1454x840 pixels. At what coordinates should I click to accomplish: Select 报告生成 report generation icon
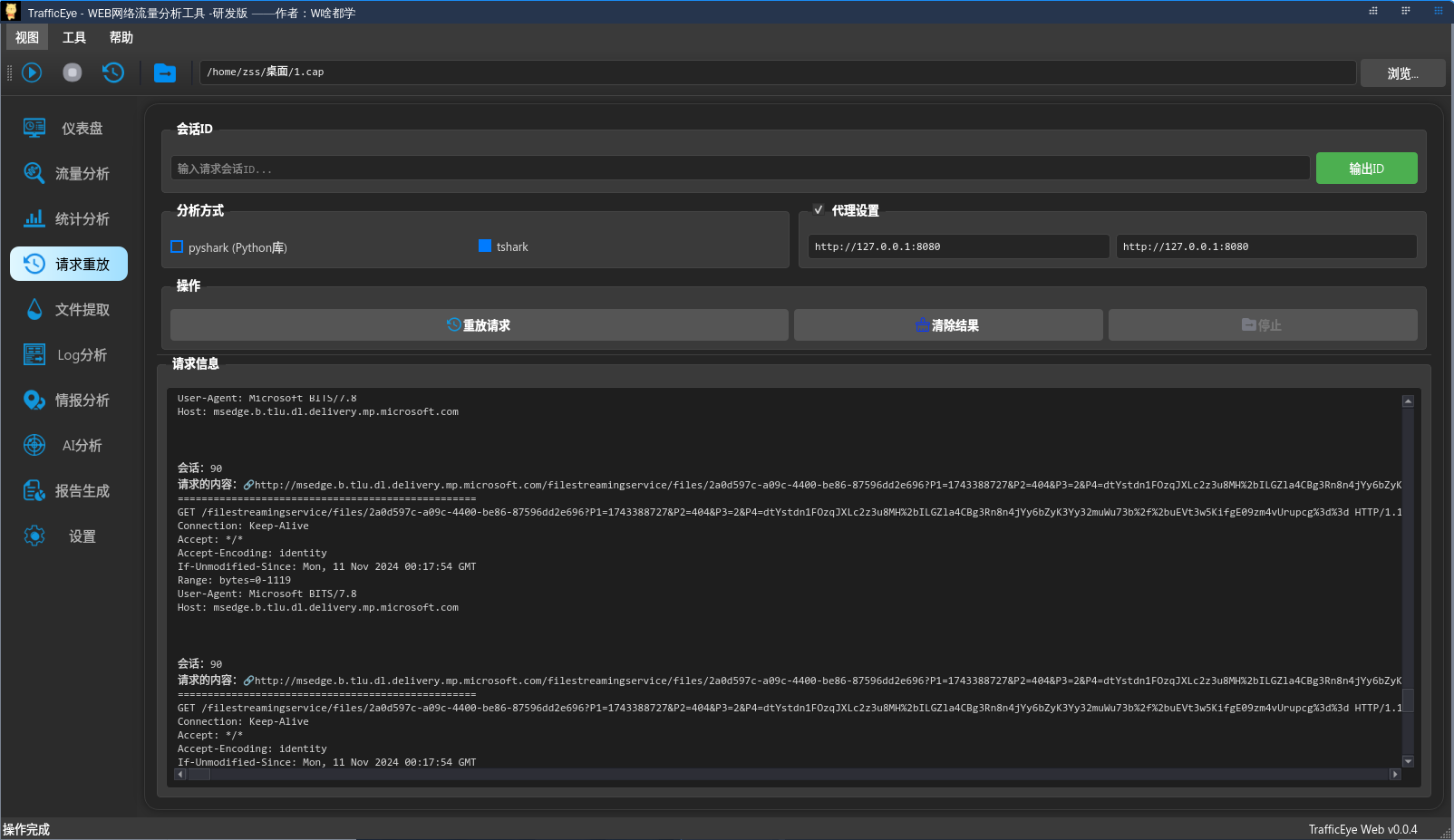tap(68, 490)
